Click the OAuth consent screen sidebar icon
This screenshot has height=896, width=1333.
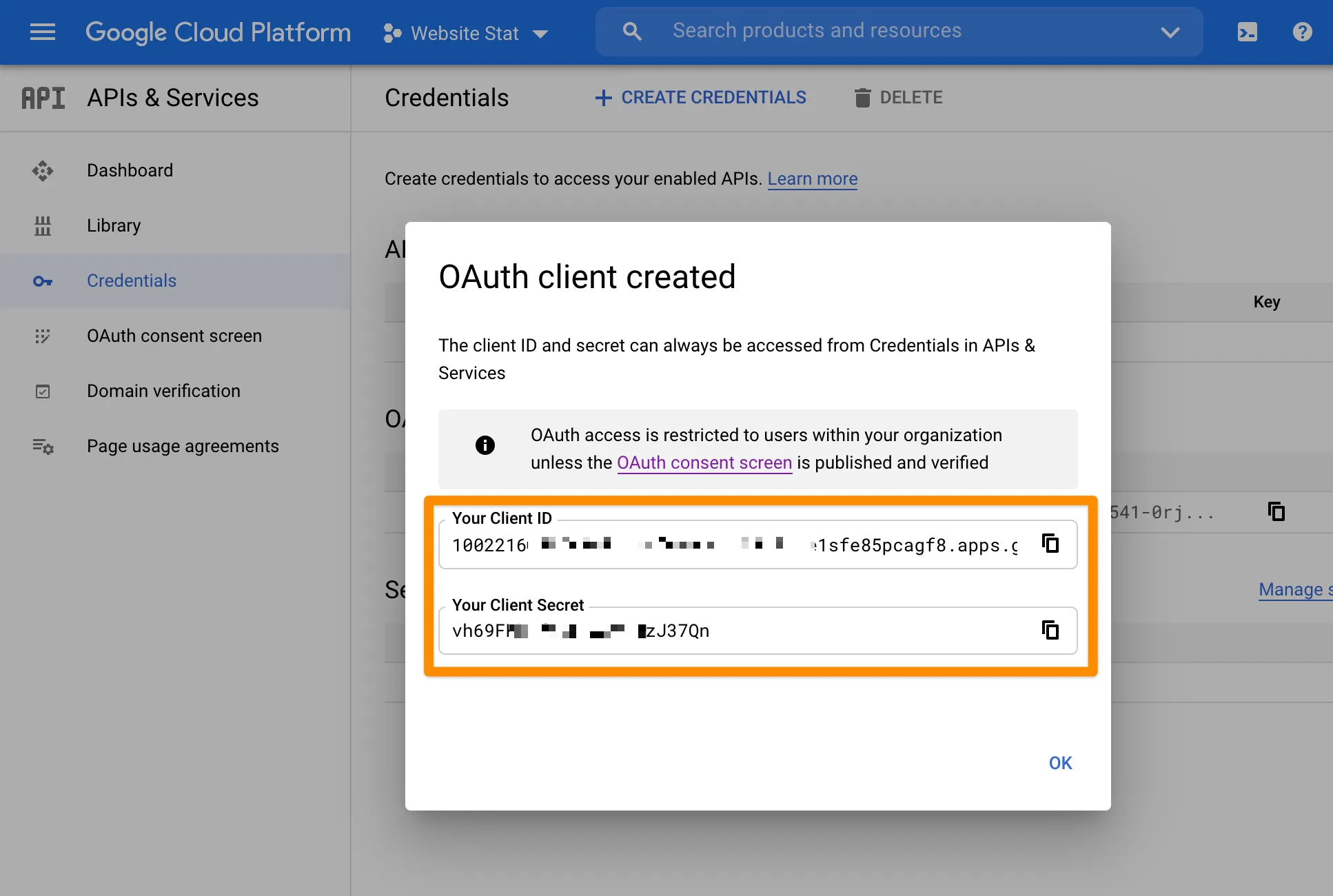(x=43, y=336)
